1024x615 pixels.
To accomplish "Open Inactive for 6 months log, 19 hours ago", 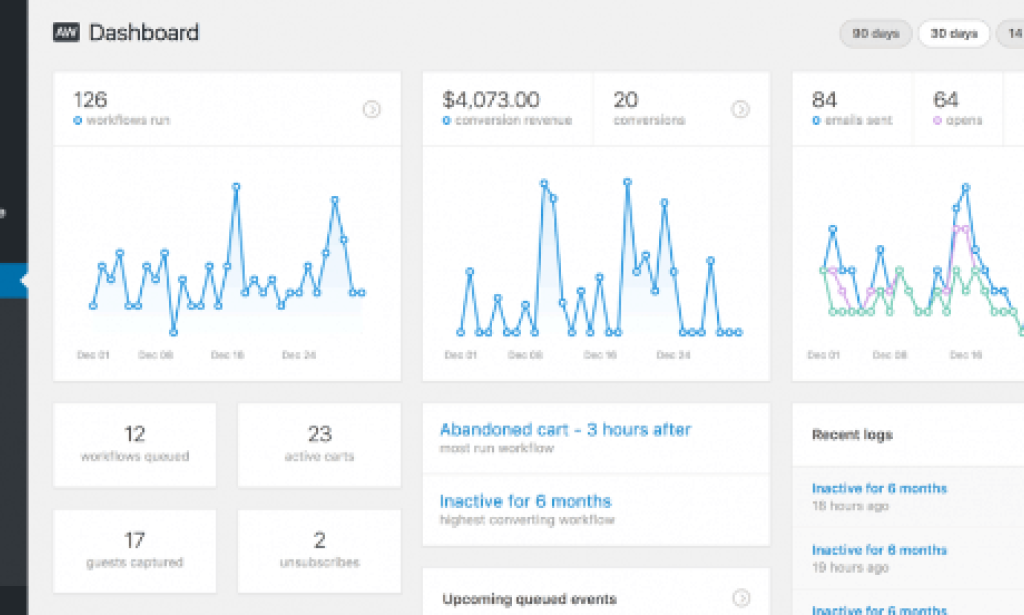I will pos(879,550).
